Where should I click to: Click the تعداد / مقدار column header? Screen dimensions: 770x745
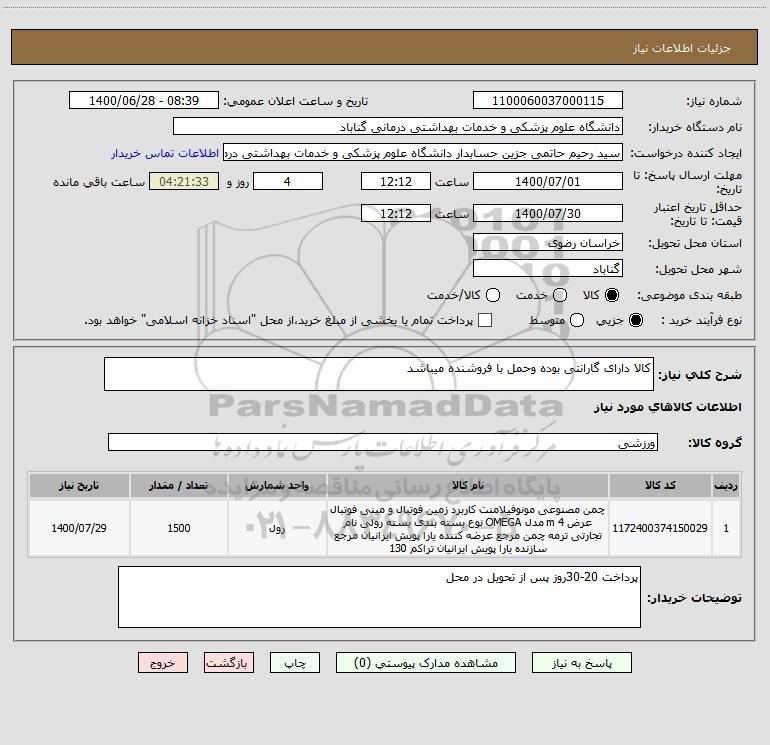(179, 485)
